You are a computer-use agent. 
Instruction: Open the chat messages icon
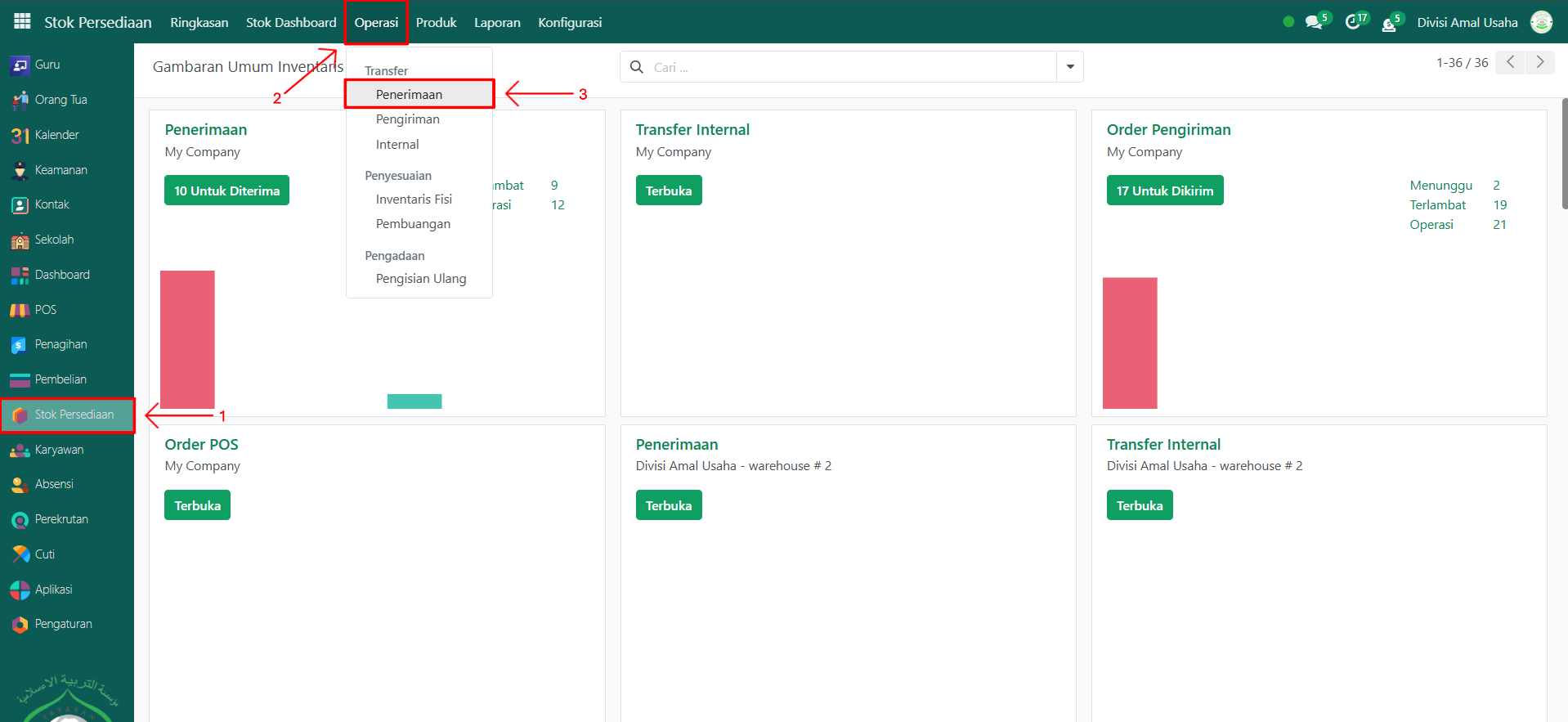pos(1313,22)
